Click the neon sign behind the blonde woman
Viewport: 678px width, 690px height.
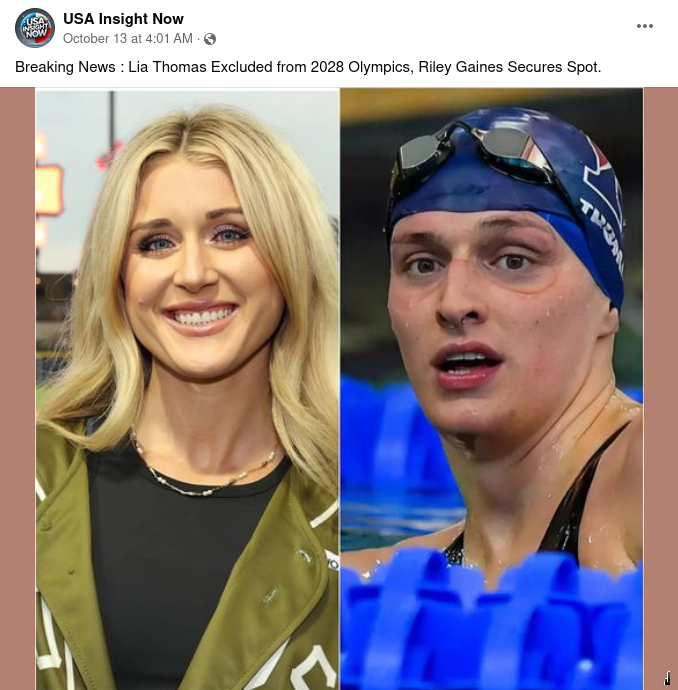point(49,190)
